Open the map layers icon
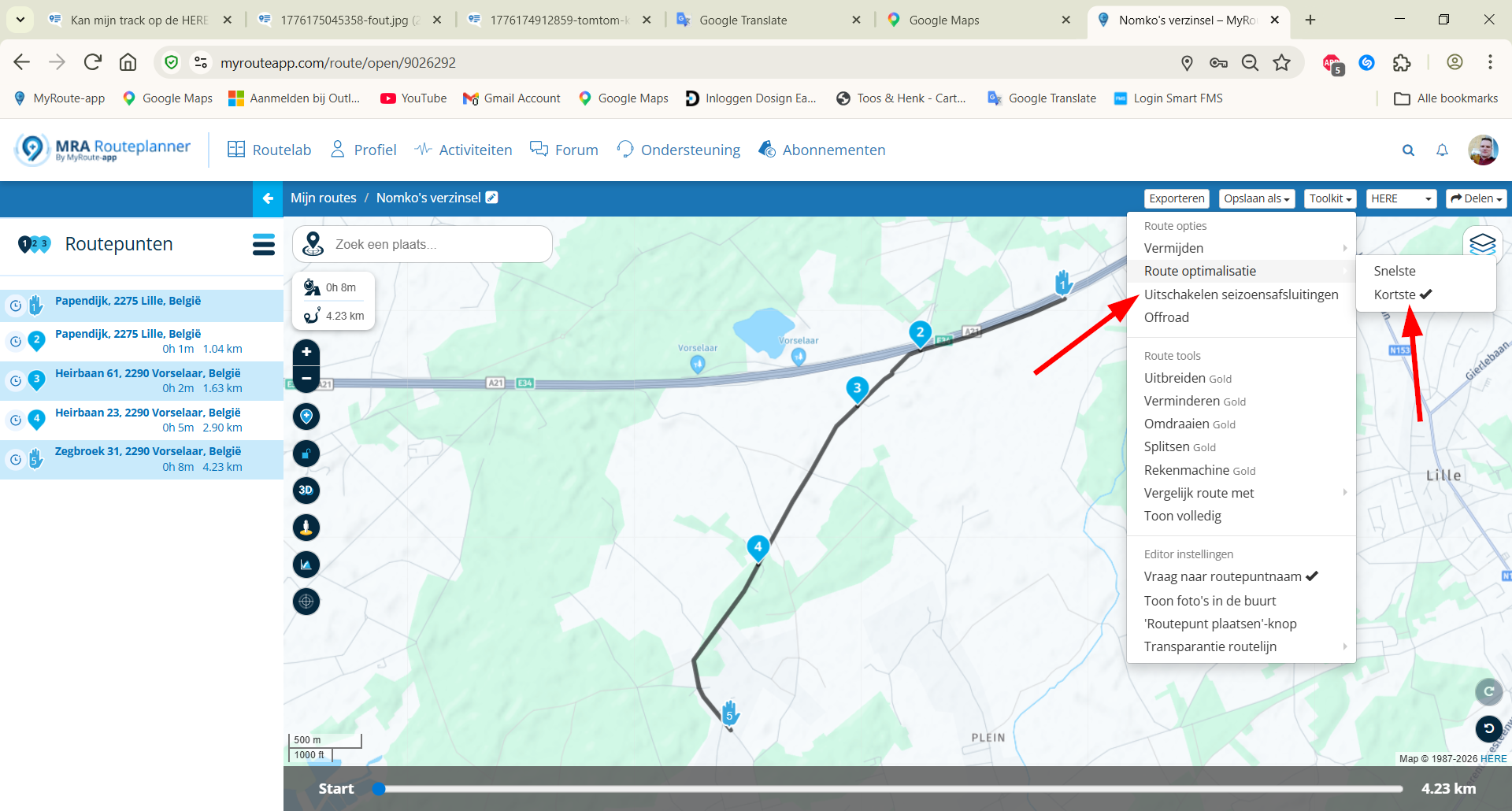The image size is (1512, 811). click(x=1482, y=243)
